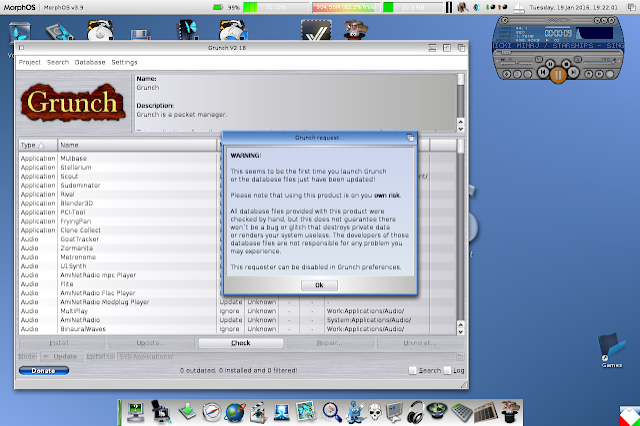
Task: Open the Project menu
Action: (30, 62)
